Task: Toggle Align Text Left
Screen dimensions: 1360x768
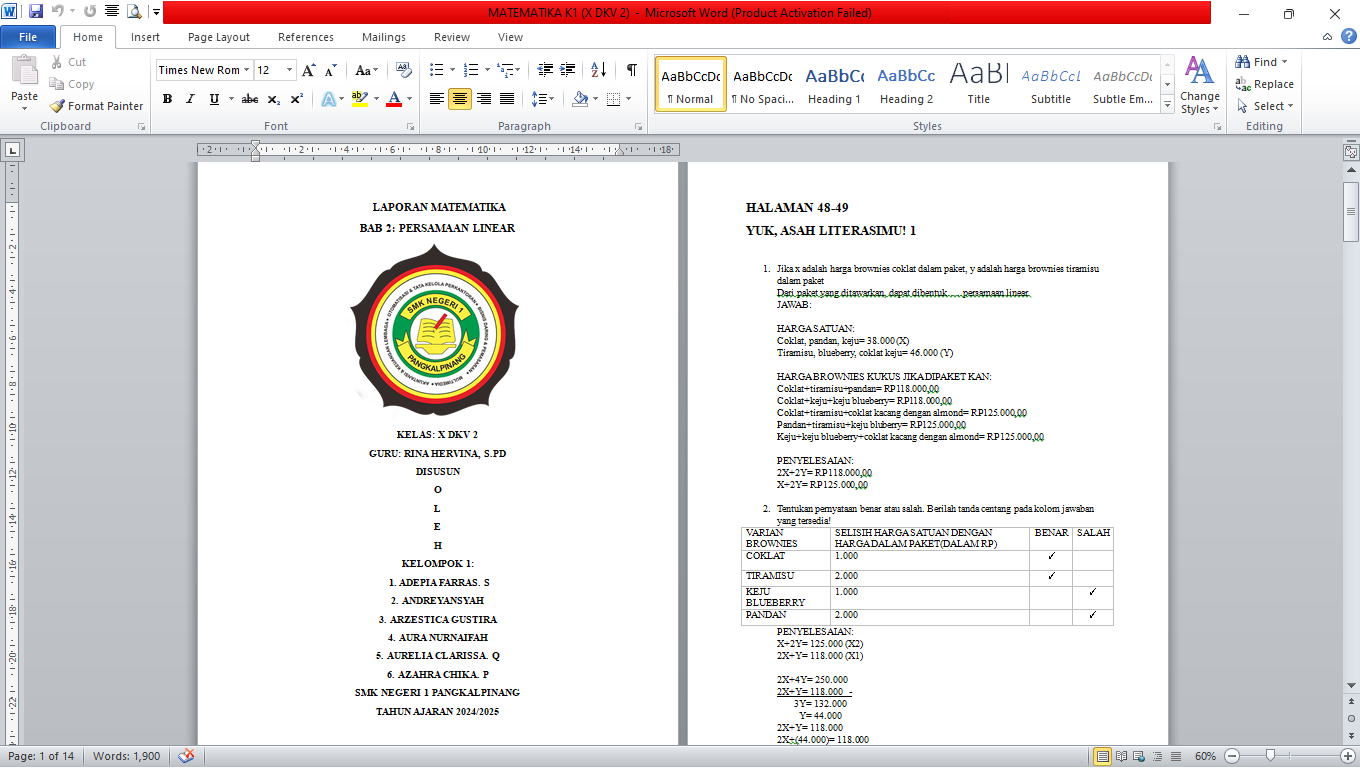Action: 436,99
